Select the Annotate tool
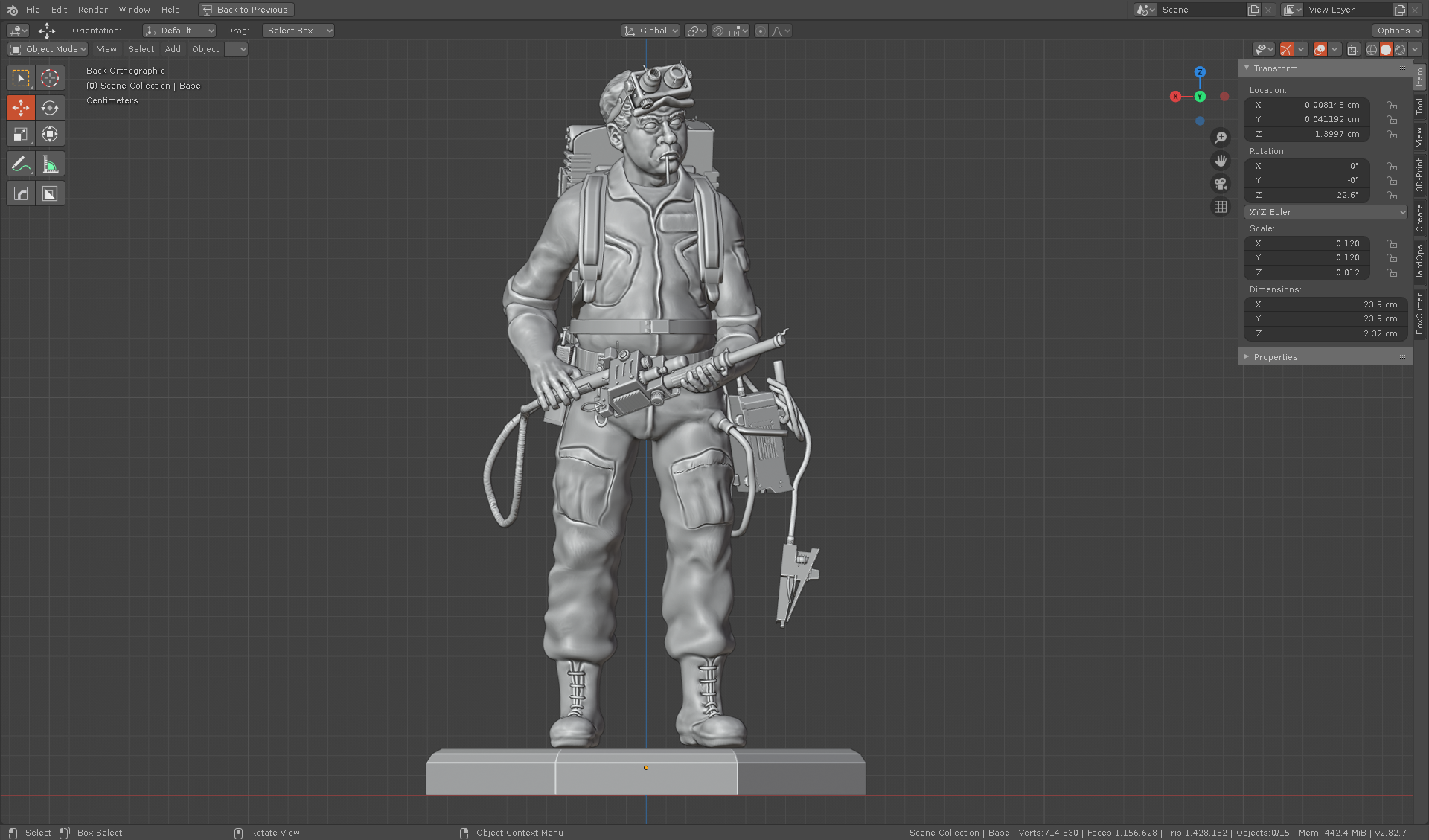 pos(20,163)
